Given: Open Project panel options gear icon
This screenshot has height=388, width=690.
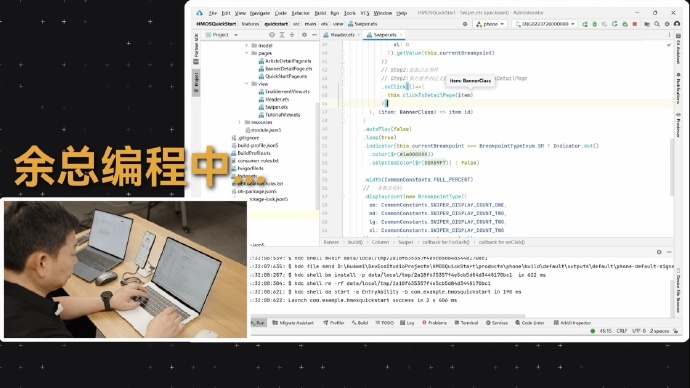Looking at the screenshot, I should pyautogui.click(x=304, y=35).
